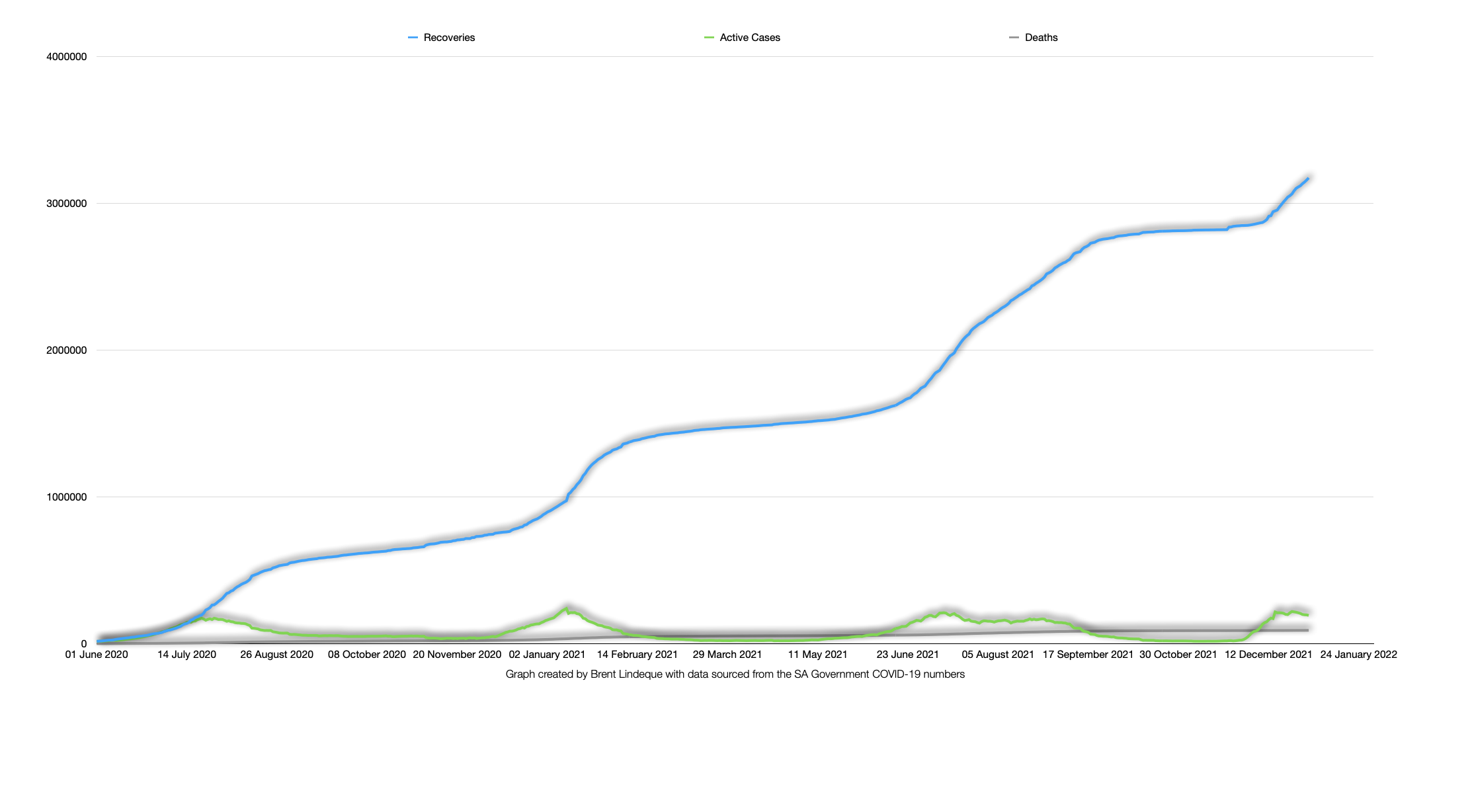
Task: Select the Deaths legend label
Action: 1041,38
